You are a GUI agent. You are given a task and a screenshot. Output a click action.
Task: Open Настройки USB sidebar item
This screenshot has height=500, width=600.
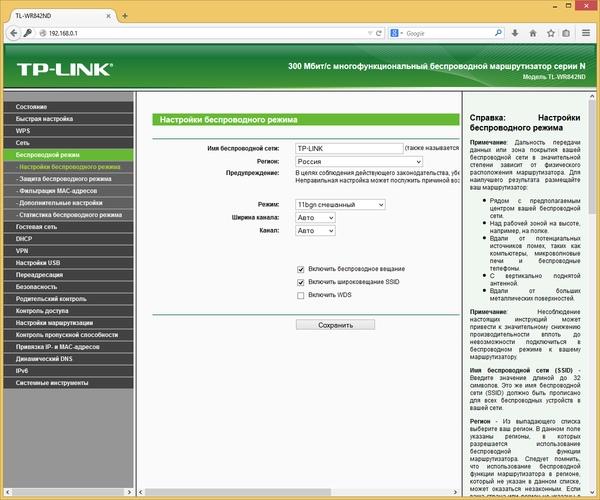point(69,263)
